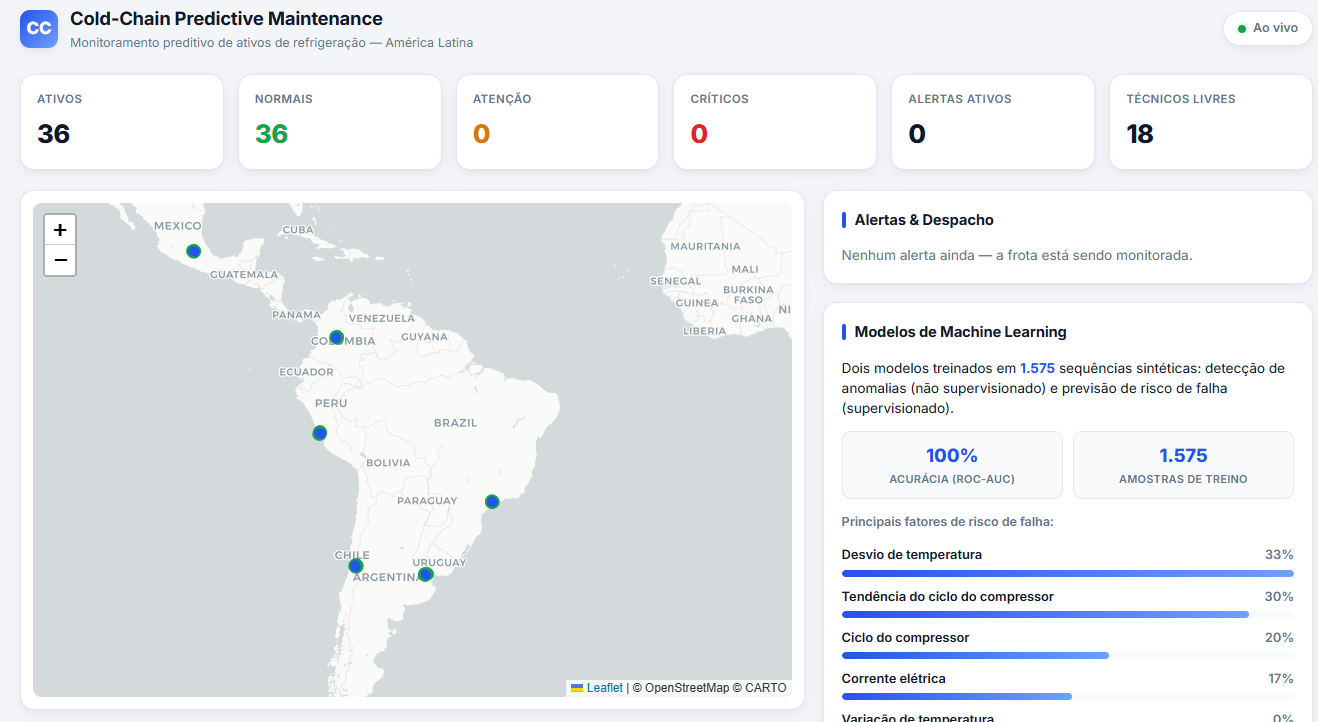Image resolution: width=1318 pixels, height=722 pixels.
Task: Zoom out on the map
Action: [60, 260]
